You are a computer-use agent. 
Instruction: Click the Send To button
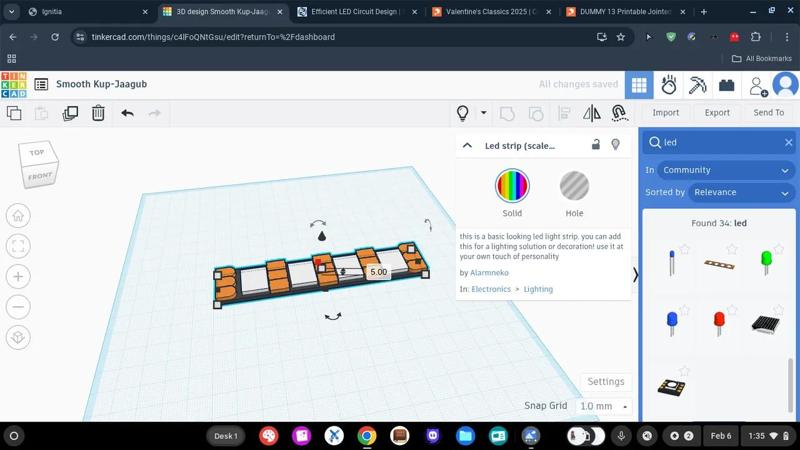pos(768,113)
